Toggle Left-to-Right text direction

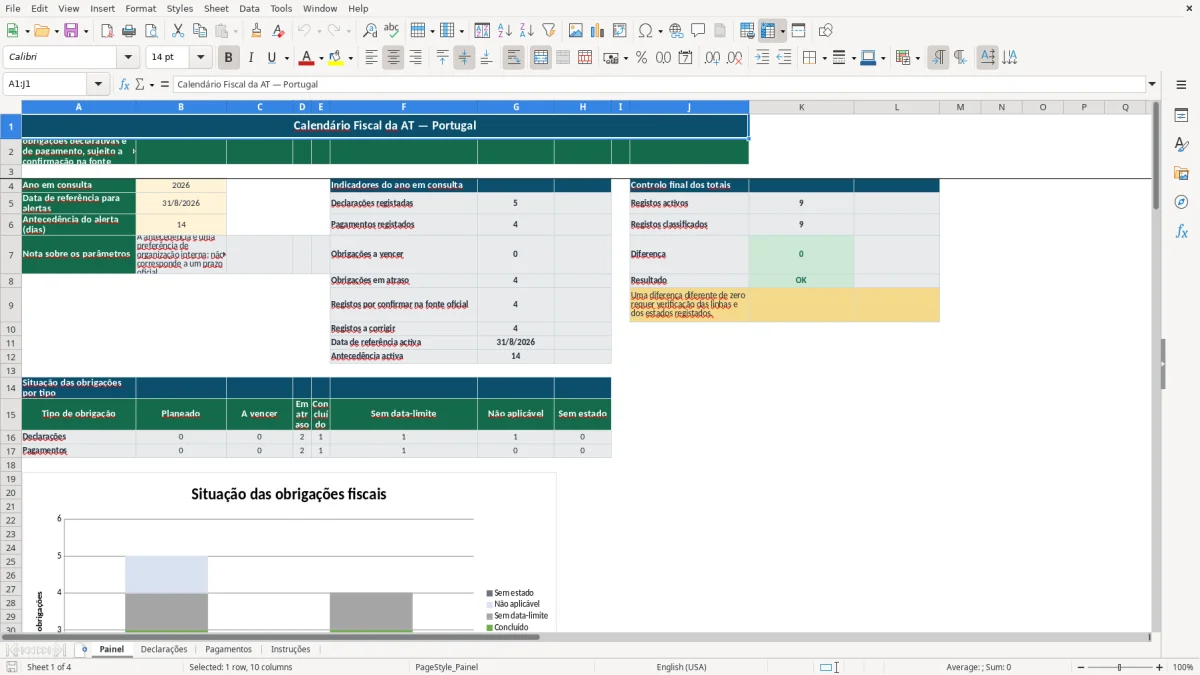coord(938,58)
